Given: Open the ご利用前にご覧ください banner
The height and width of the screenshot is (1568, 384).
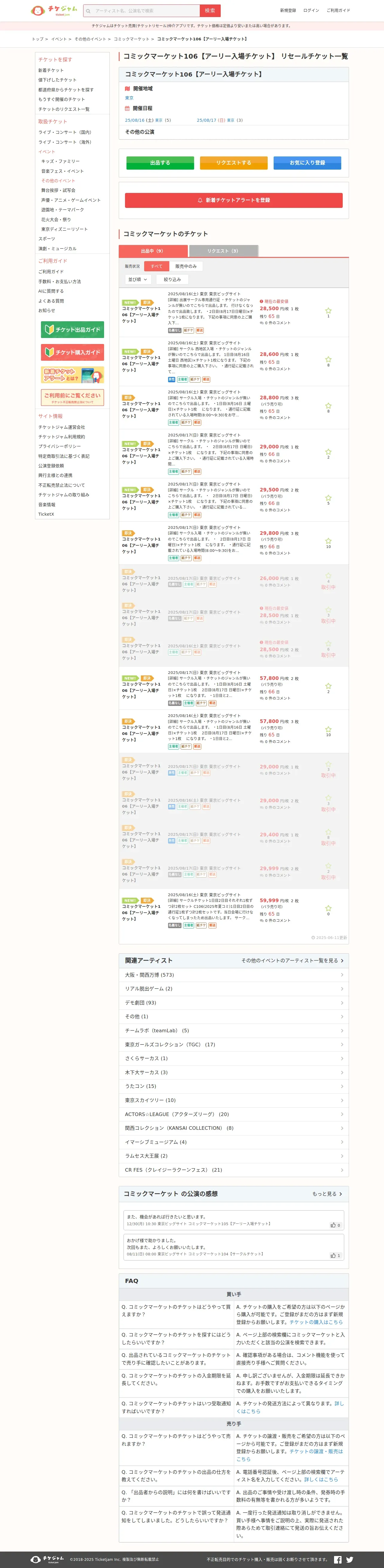Looking at the screenshot, I should [x=72, y=398].
